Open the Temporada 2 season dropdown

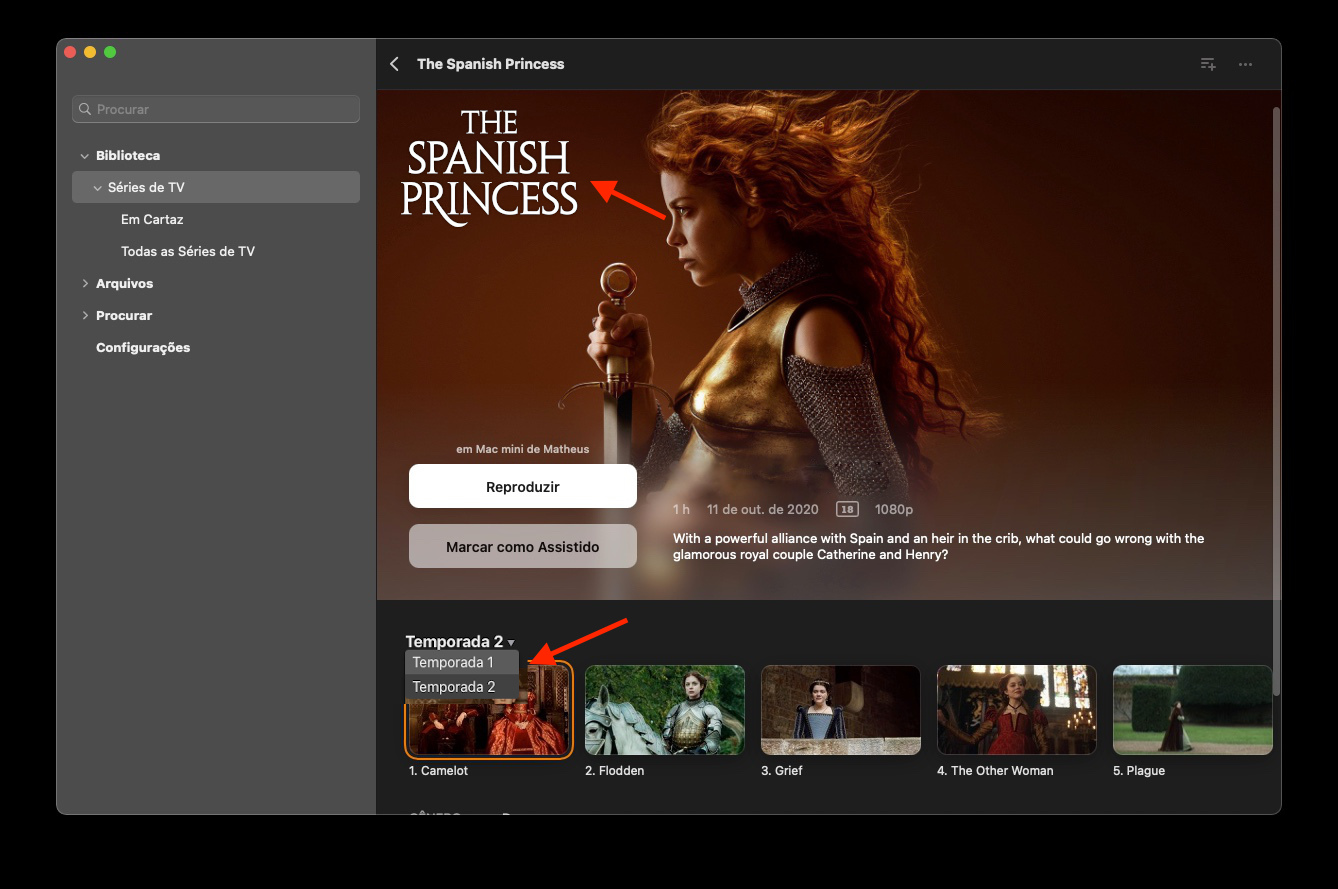460,642
